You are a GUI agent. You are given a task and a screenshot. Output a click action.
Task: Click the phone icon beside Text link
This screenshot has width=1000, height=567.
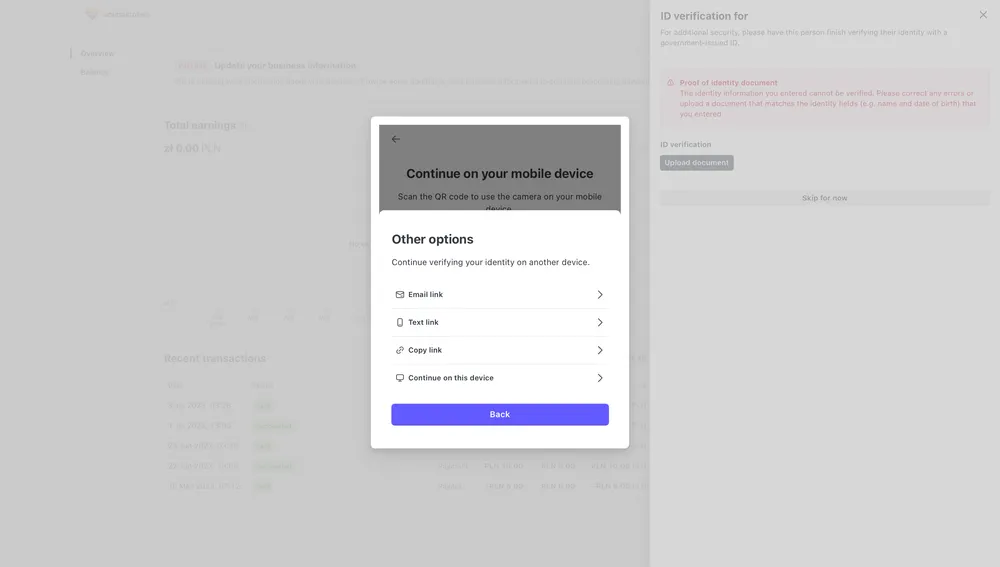coord(400,323)
